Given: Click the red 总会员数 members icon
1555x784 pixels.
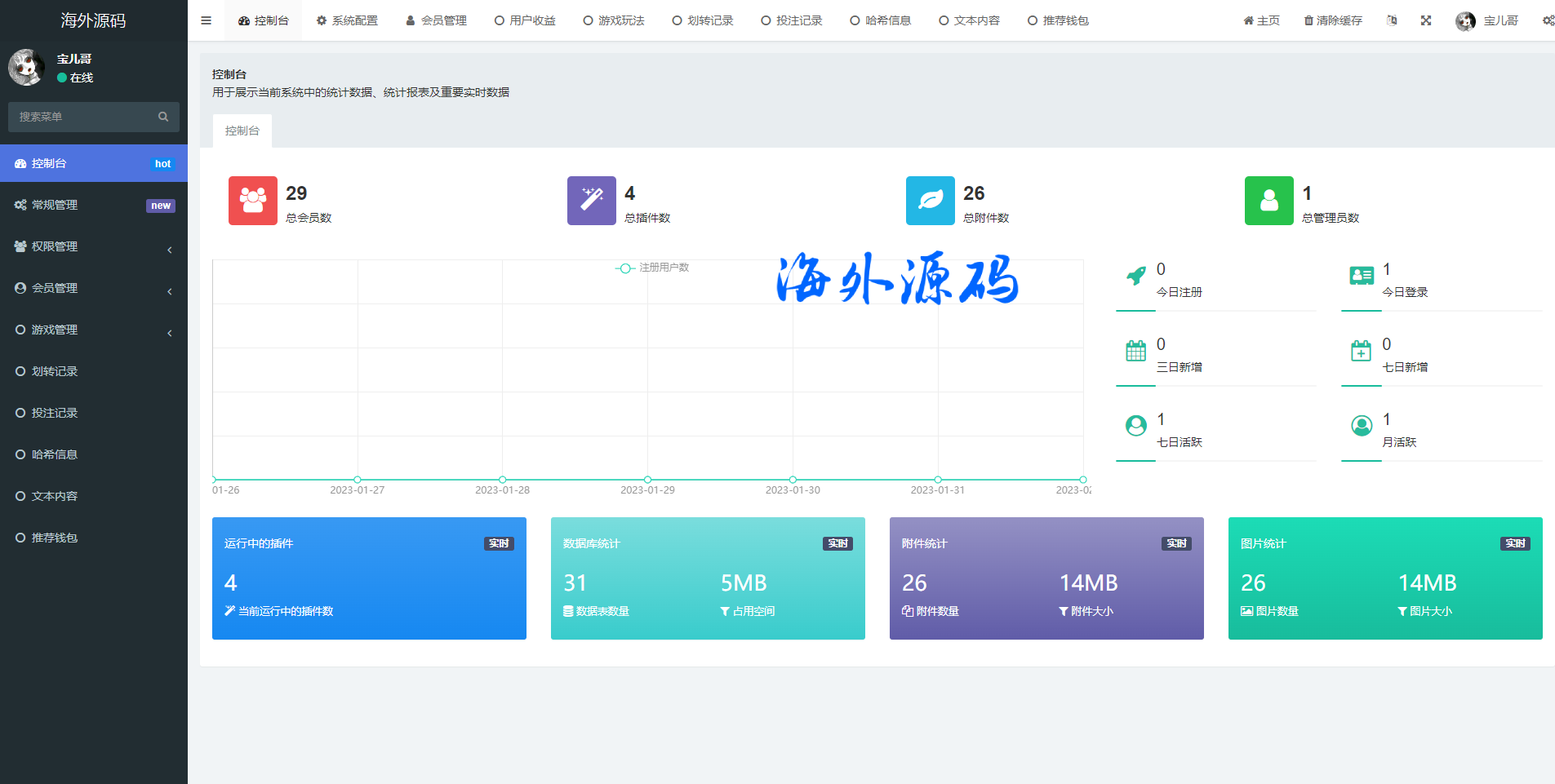Looking at the screenshot, I should point(252,201).
